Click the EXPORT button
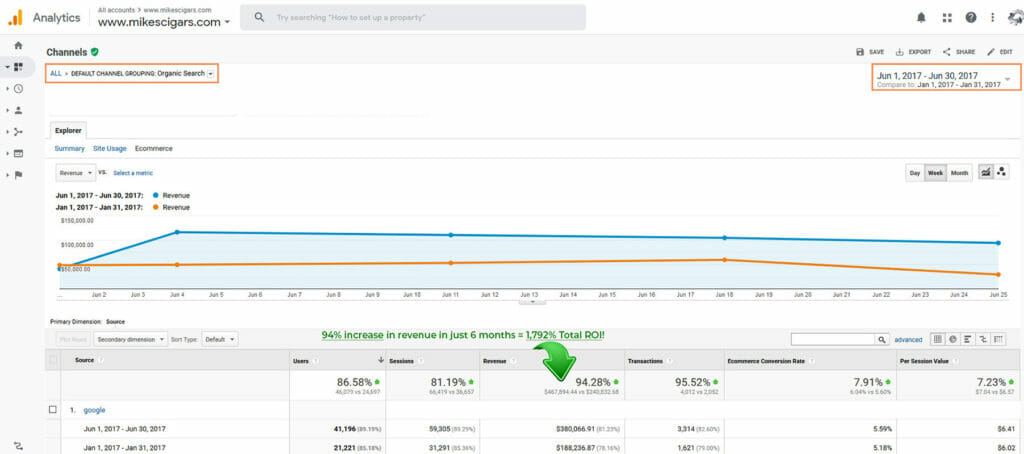The width and height of the screenshot is (1024, 454). tap(914, 52)
